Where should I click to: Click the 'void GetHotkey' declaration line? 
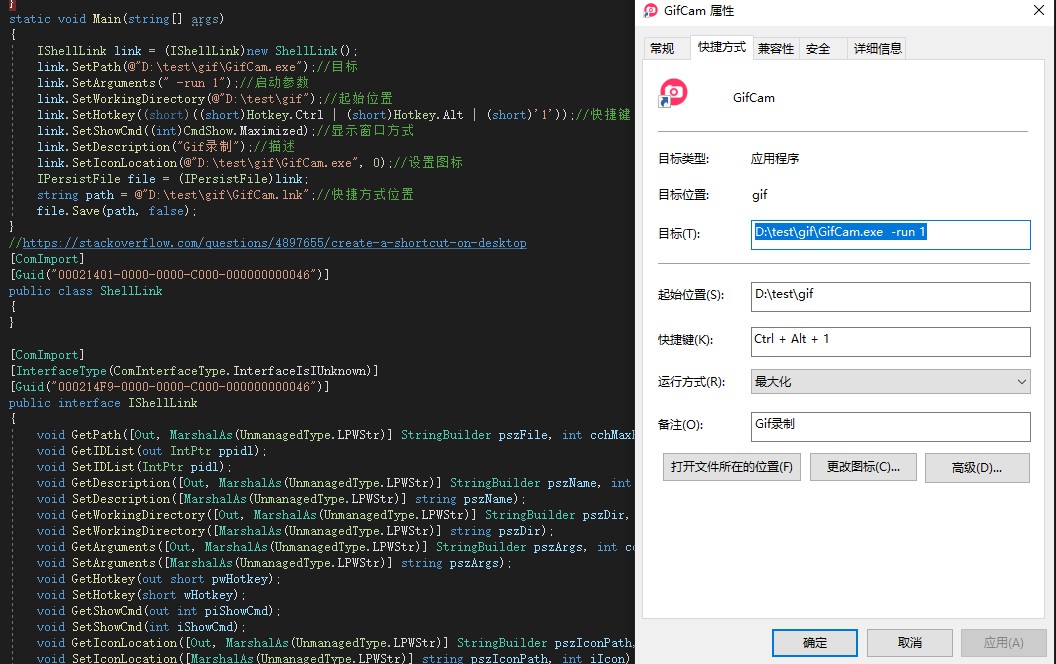[x=158, y=579]
